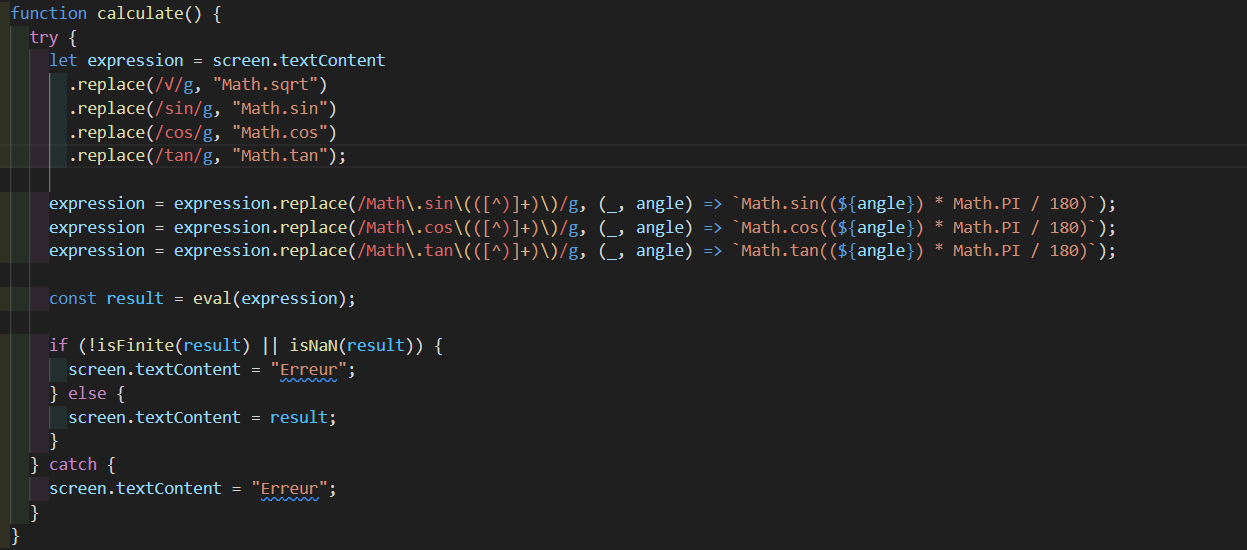This screenshot has height=550, width=1247.
Task: Click the "if" keyword
Action: click(58, 346)
